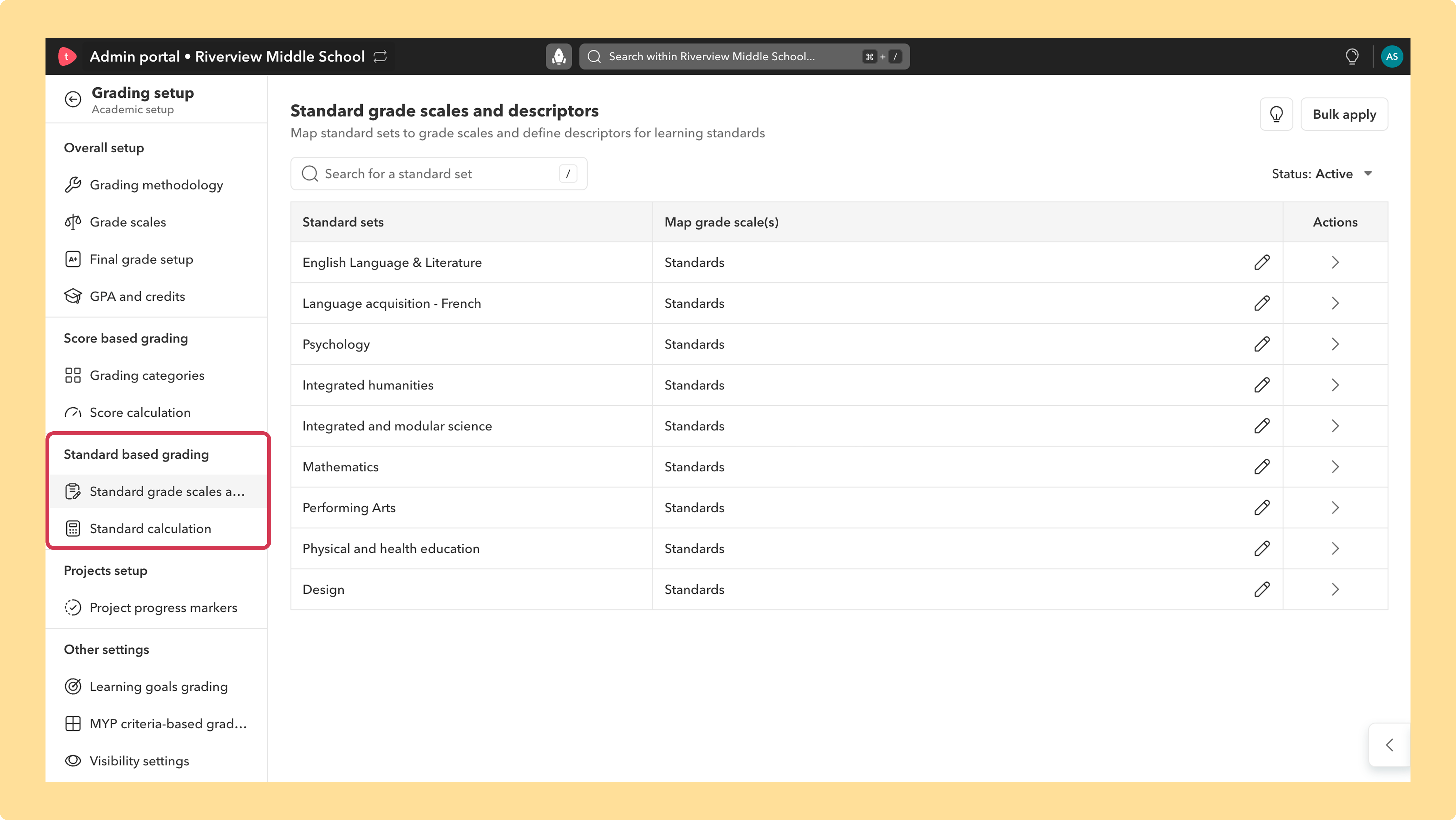Select GPA and credits
This screenshot has height=820, width=1456.
[157, 297]
